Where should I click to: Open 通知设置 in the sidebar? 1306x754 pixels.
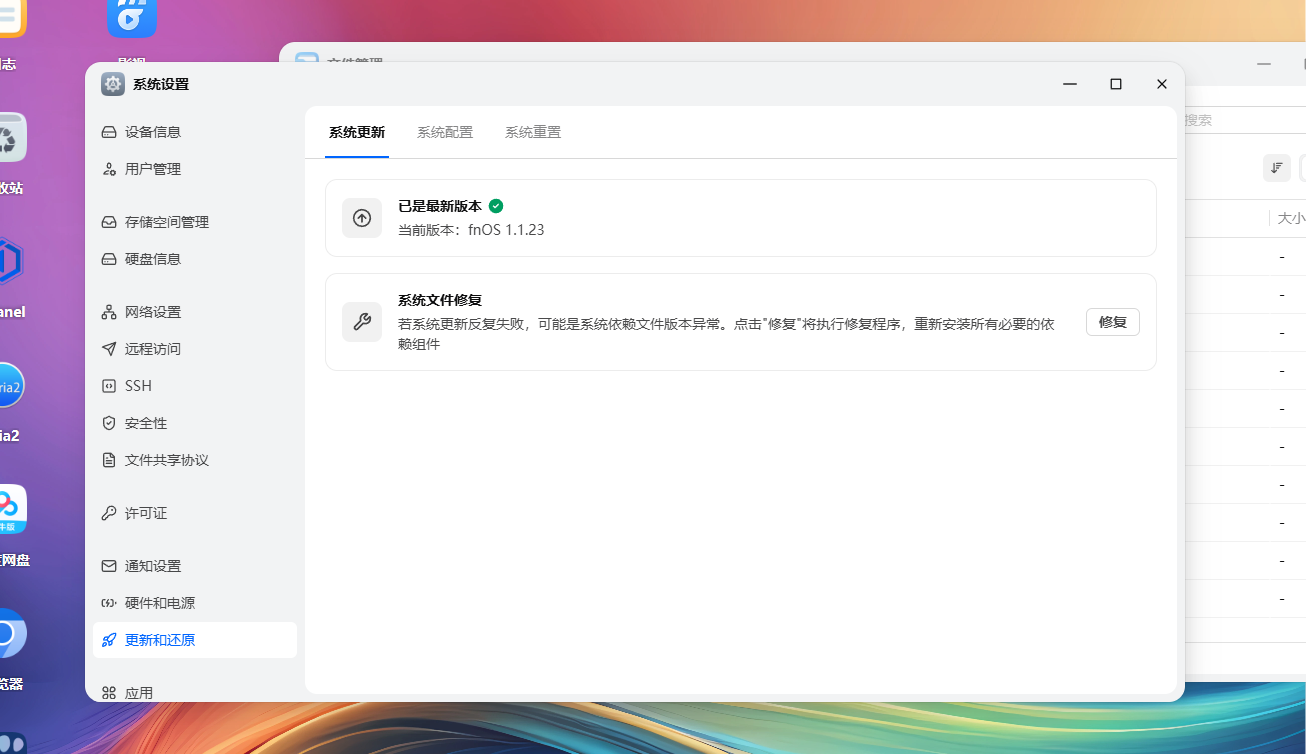pos(195,566)
